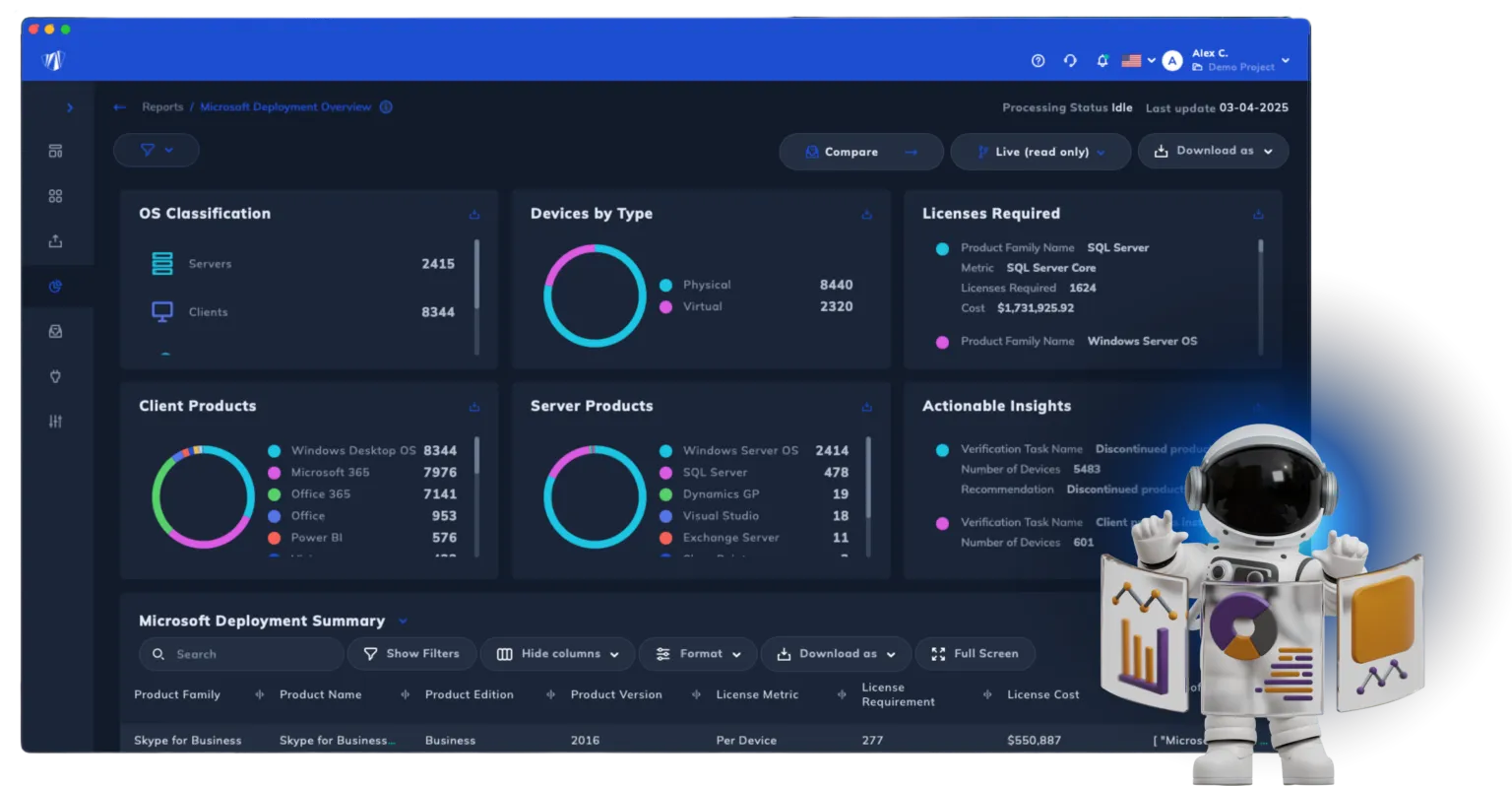
Task: Click Show Filters in the summary toolbar
Action: pos(411,654)
